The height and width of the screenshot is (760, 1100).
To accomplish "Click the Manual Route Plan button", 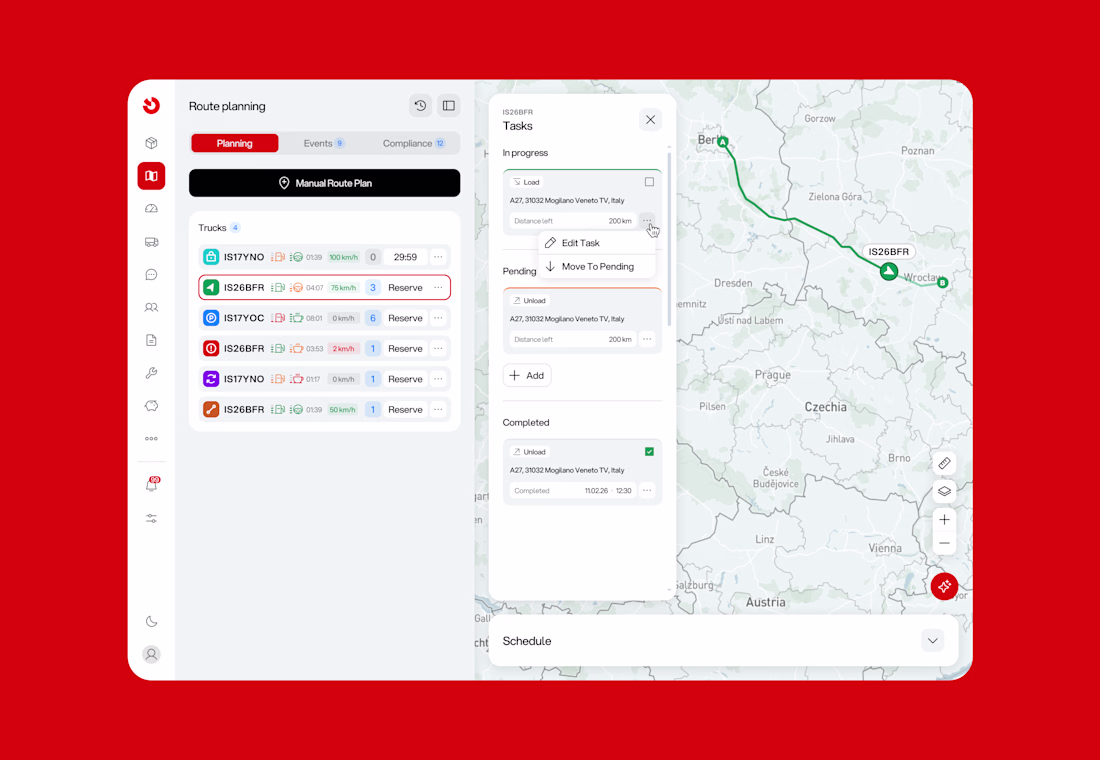I will coord(324,183).
